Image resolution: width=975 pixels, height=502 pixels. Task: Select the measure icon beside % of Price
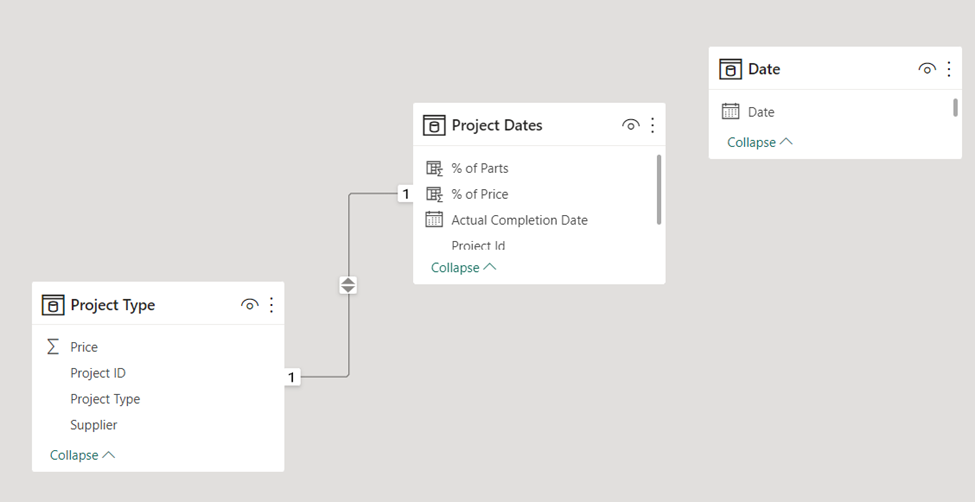434,194
